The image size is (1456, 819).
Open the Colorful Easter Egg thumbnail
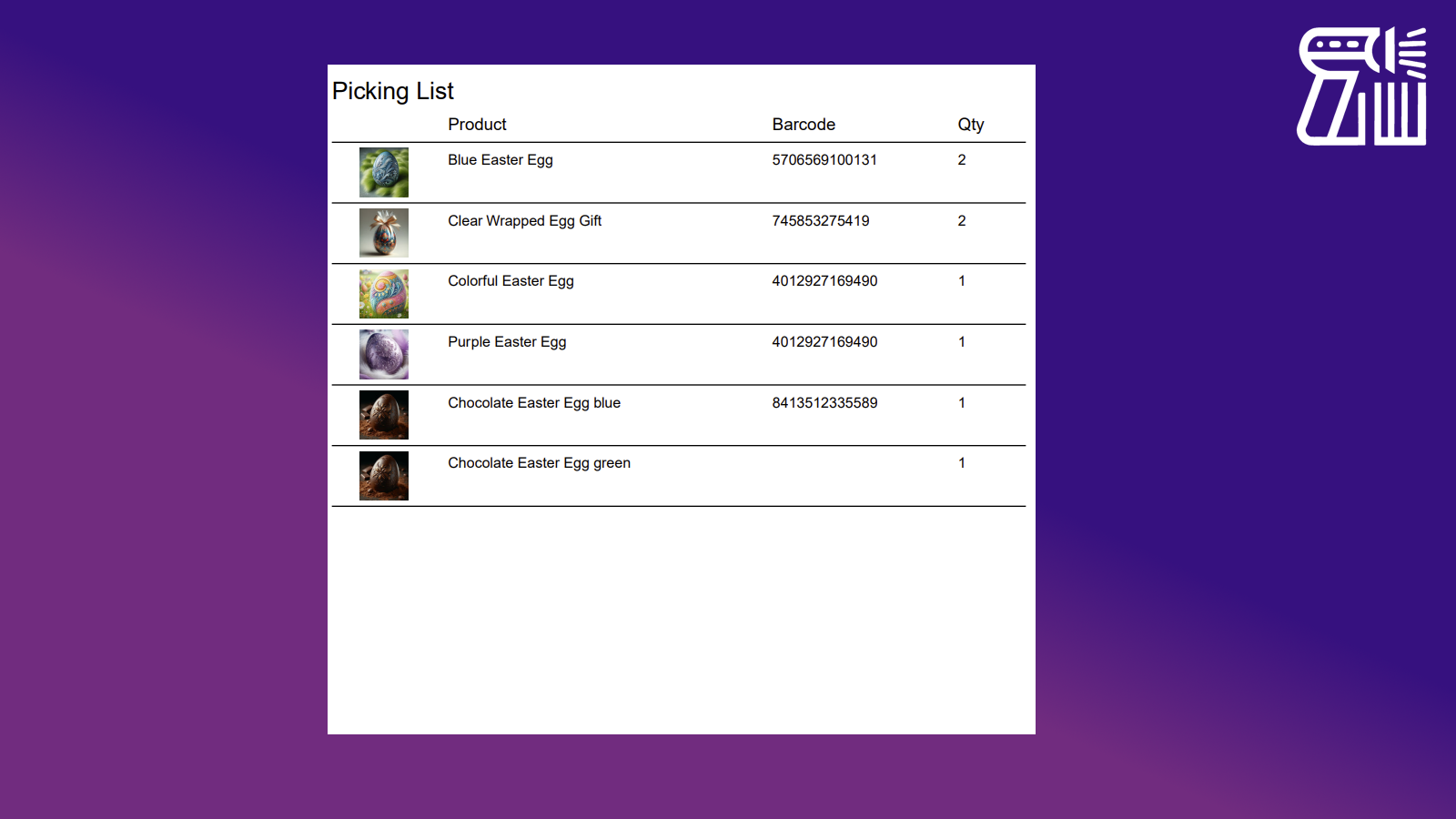pyautogui.click(x=384, y=294)
